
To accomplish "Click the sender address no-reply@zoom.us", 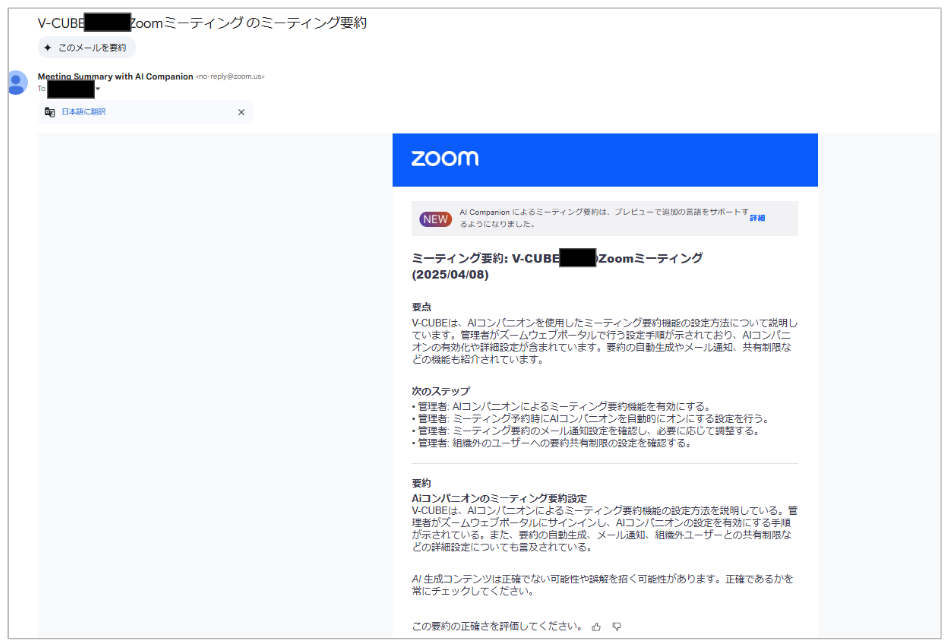I will click(230, 76).
